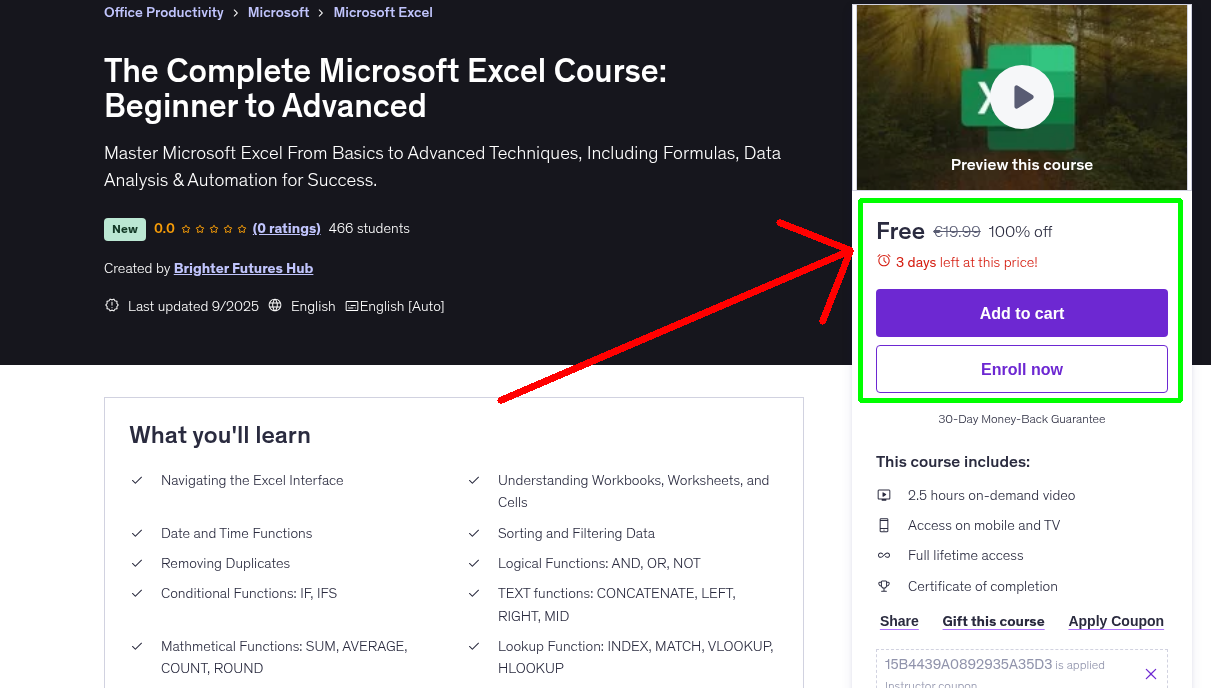Click the last updated badge icon

112,306
